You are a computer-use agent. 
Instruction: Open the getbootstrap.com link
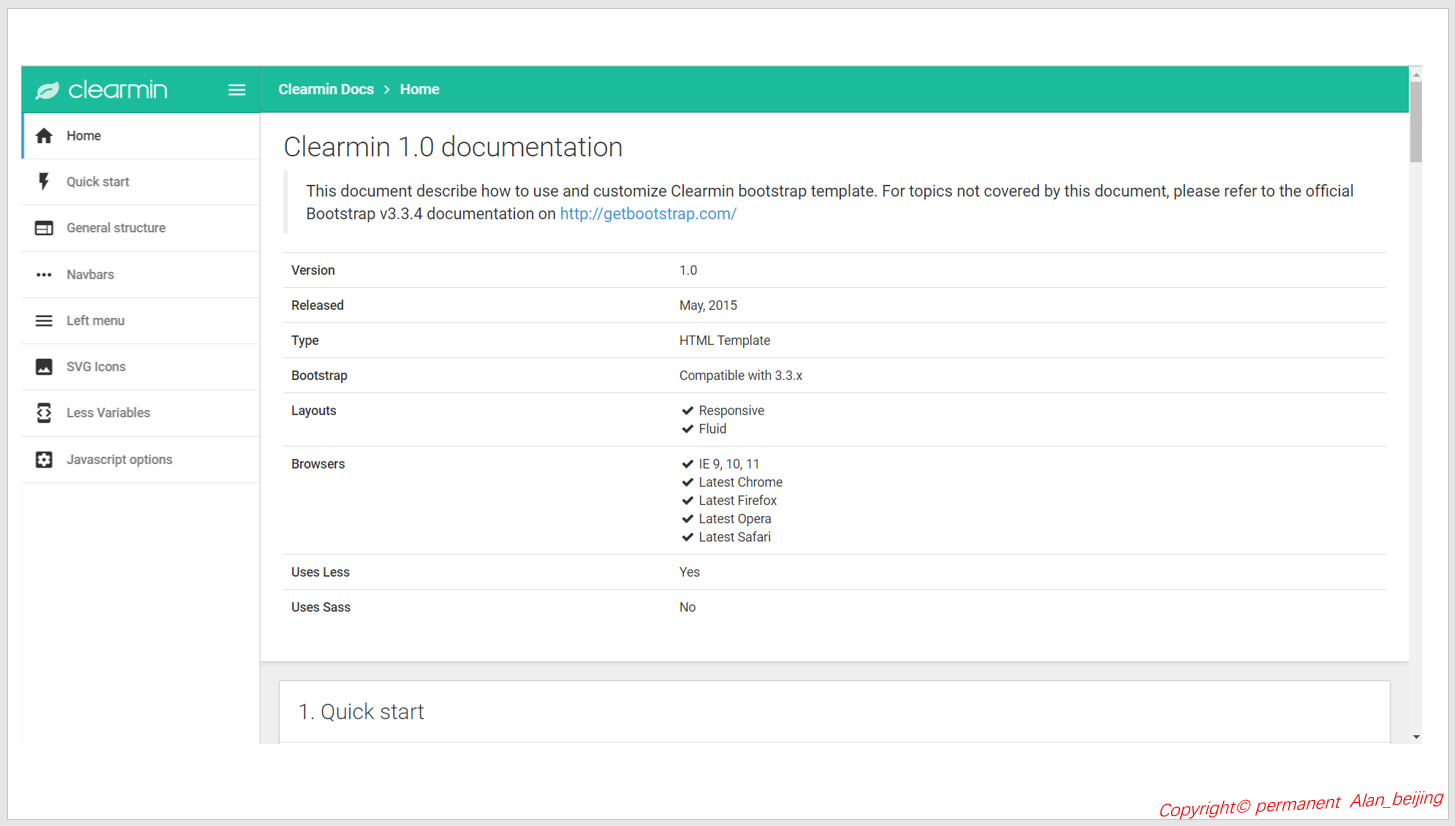pos(648,214)
